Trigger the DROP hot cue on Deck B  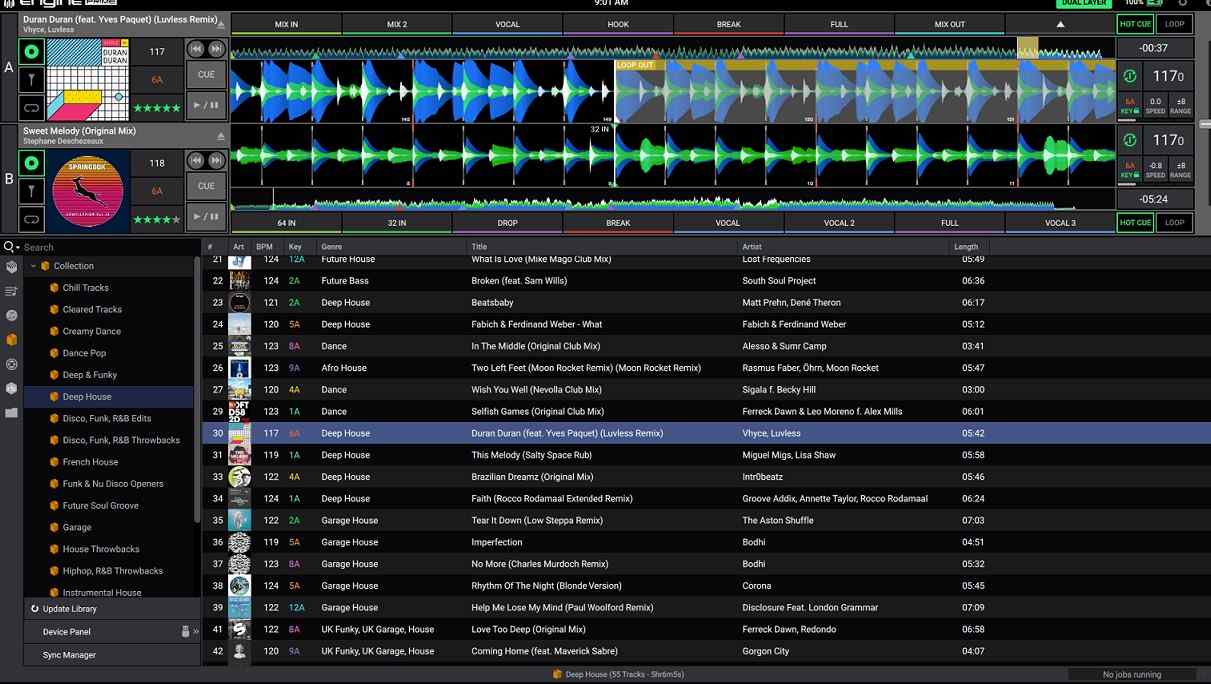point(508,223)
